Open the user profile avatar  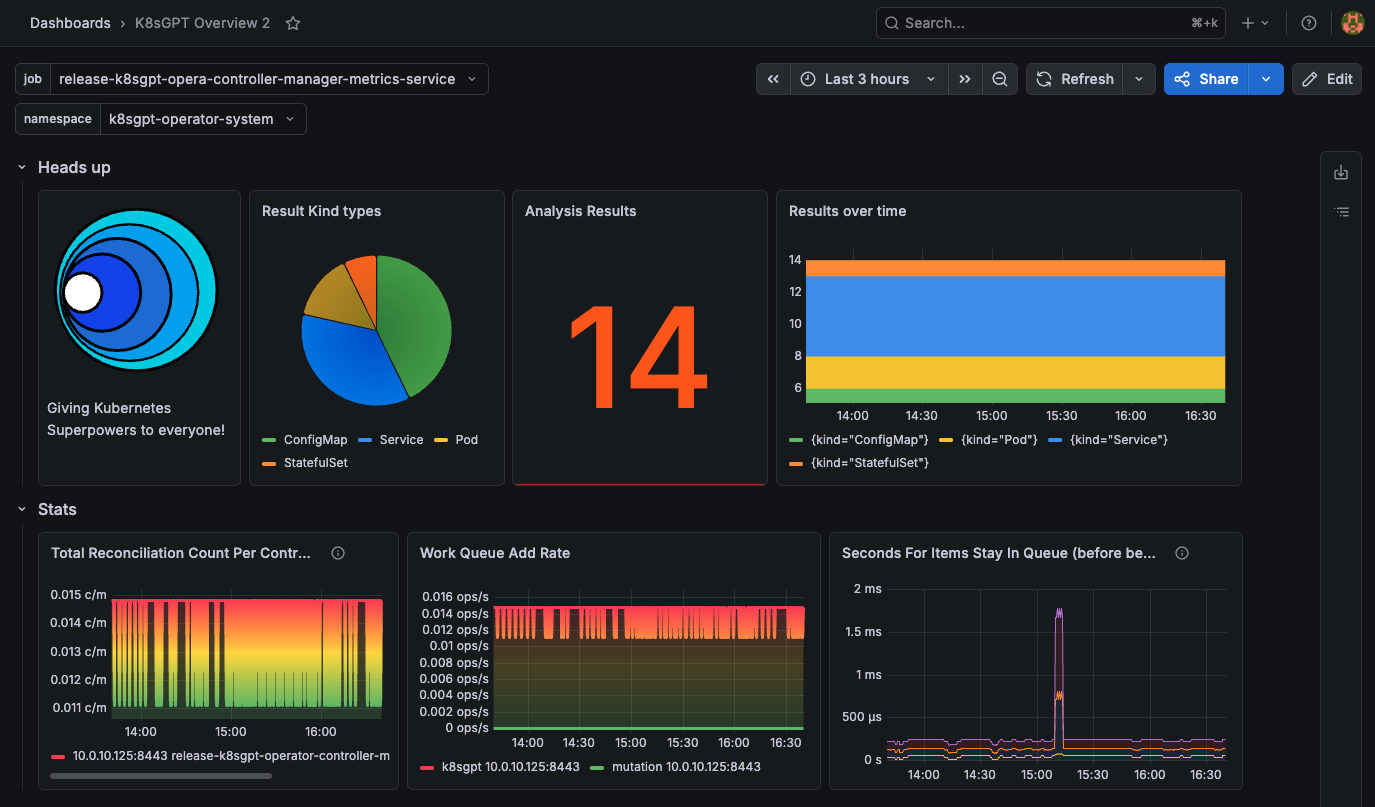[x=1353, y=23]
